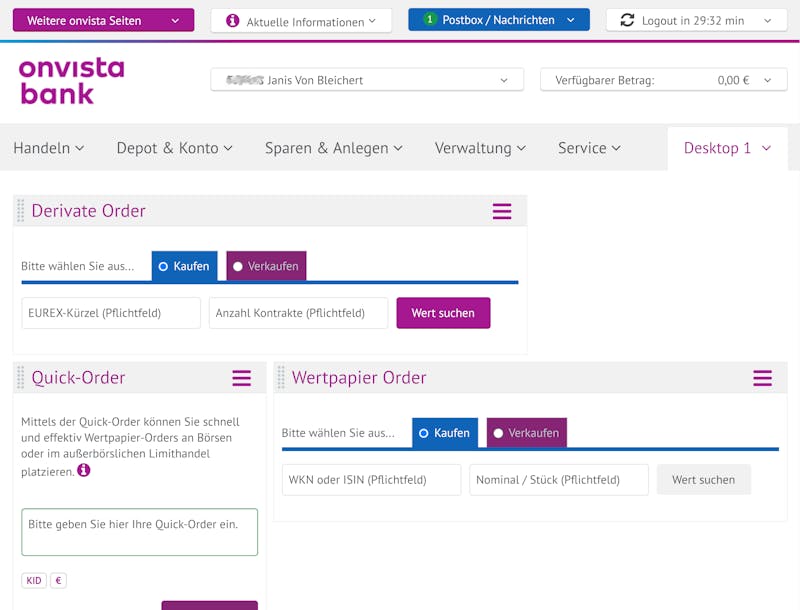Grab the Derivate Order drag handle

[20, 211]
